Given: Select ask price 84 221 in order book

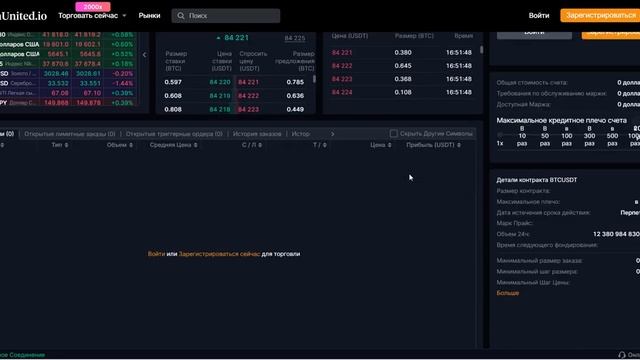Looking at the screenshot, I should 249,82.
